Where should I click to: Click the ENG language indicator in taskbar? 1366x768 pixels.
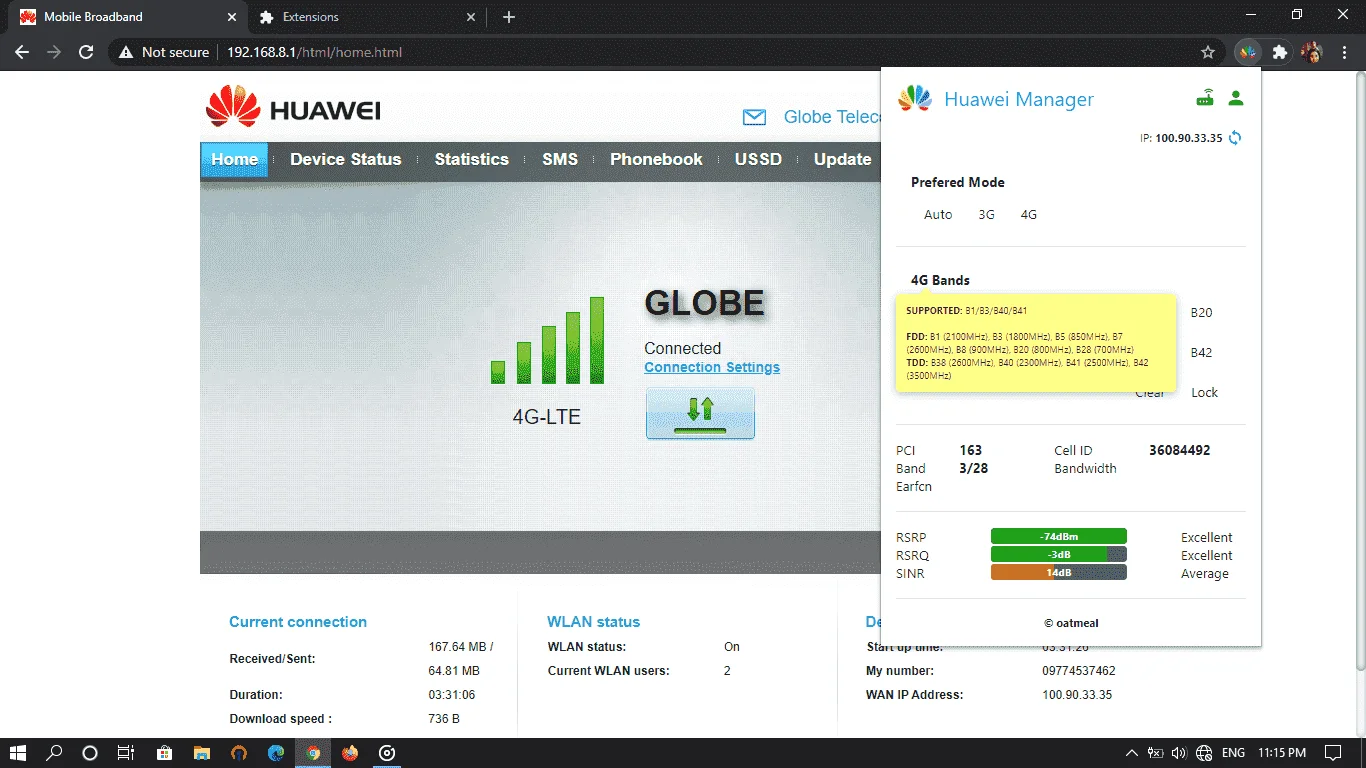point(1233,752)
